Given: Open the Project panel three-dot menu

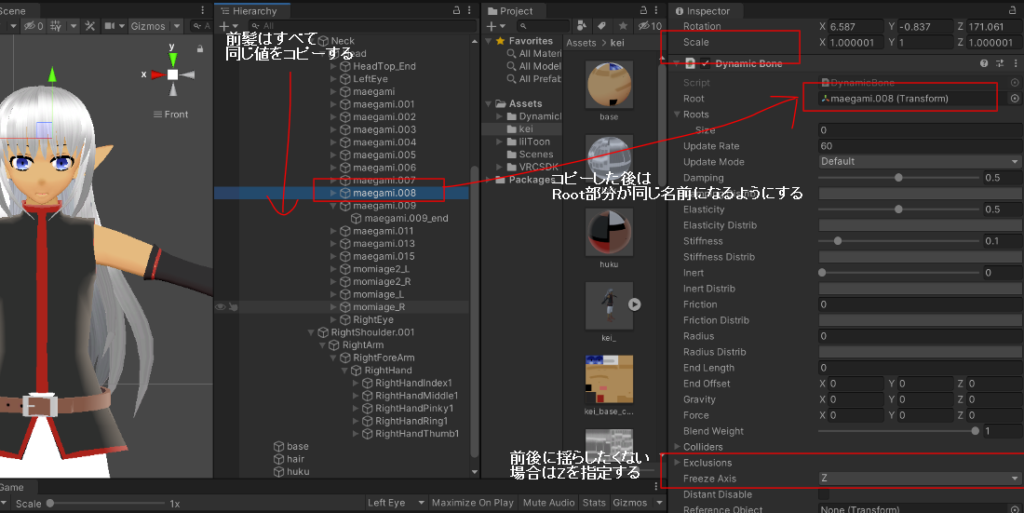Looking at the screenshot, I should point(656,10).
